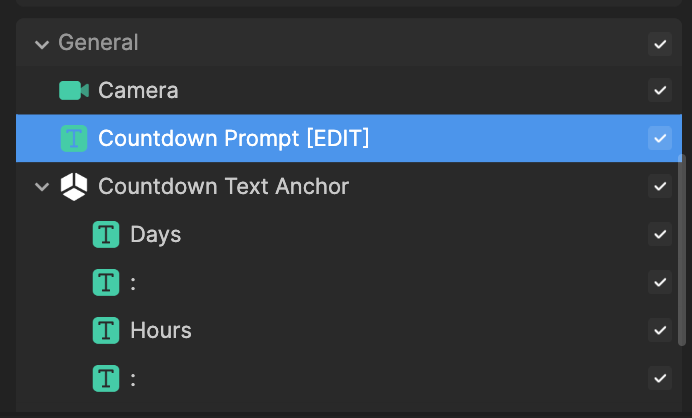Click the text icon of the first colon layer

click(x=106, y=282)
